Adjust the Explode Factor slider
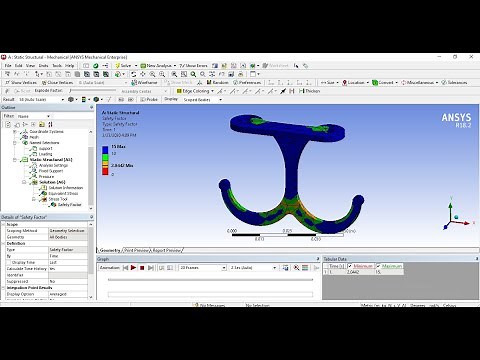The width and height of the screenshot is (480, 360). (92, 91)
